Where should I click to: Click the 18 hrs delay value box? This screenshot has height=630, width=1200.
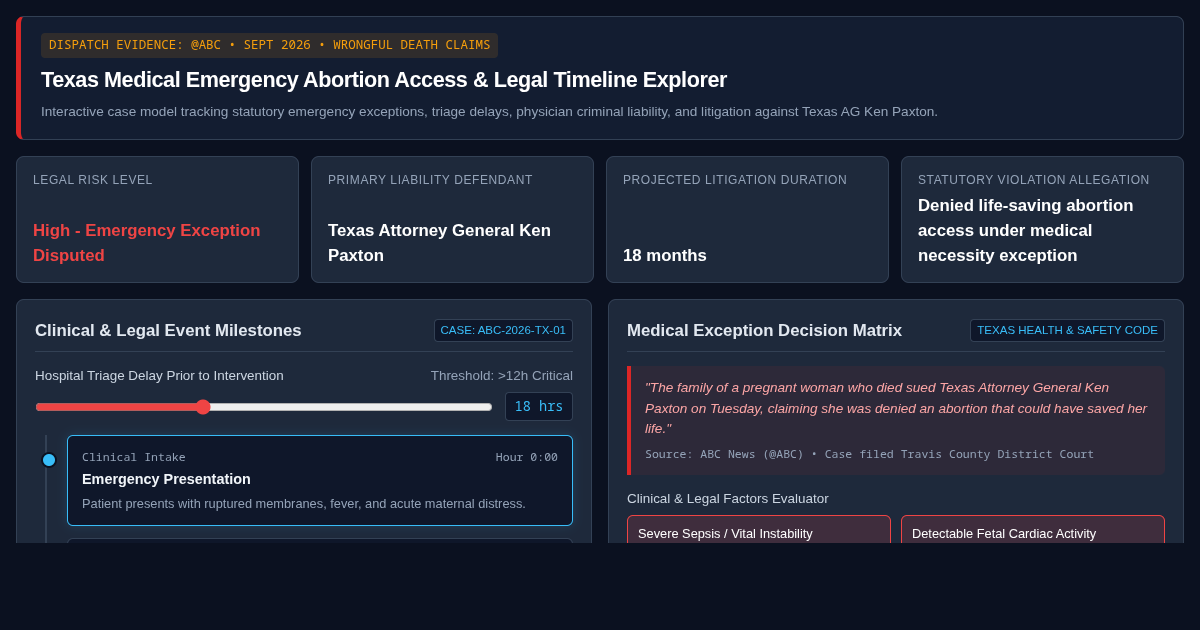(539, 407)
